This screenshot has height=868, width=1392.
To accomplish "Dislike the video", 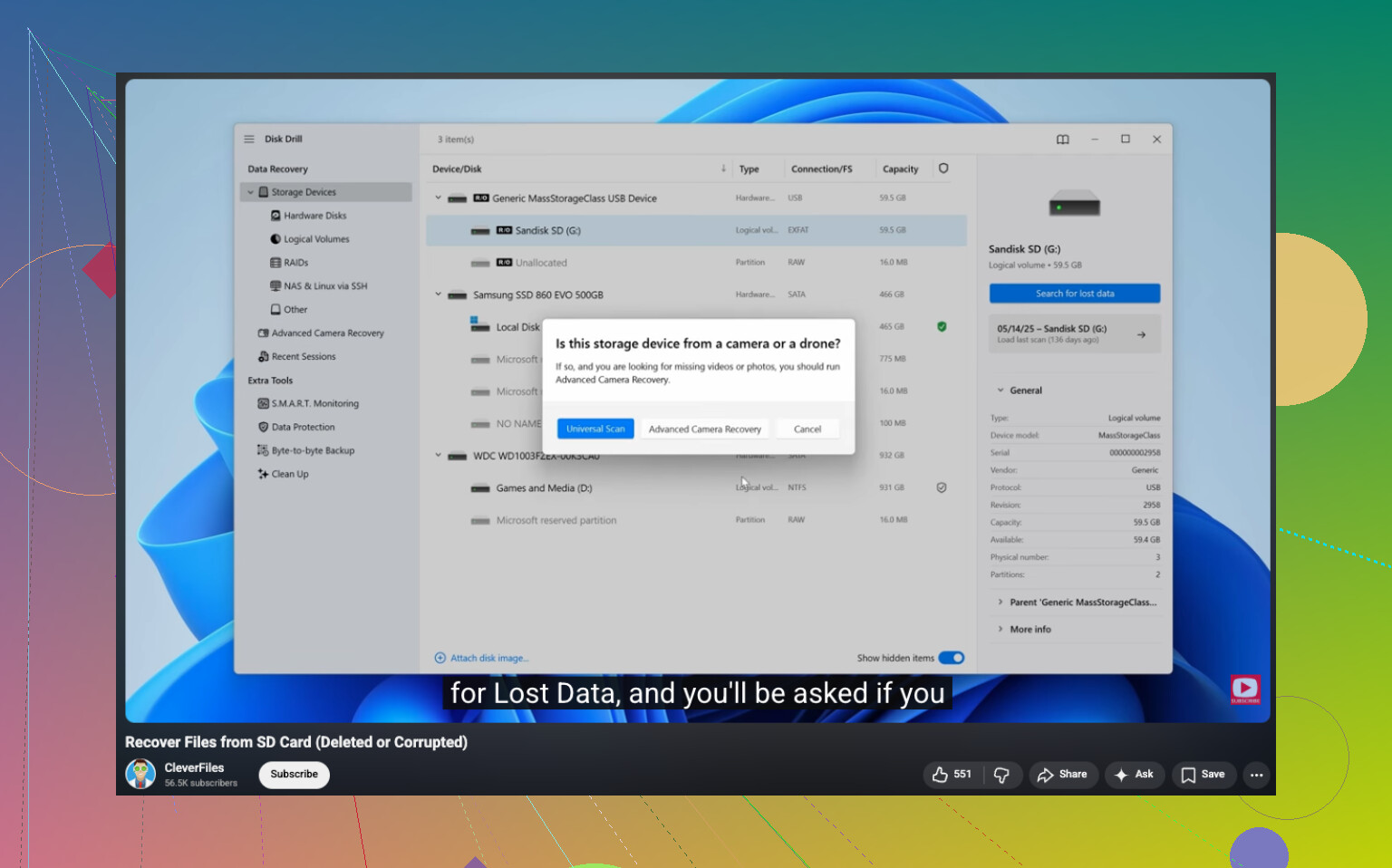I will click(x=1002, y=775).
